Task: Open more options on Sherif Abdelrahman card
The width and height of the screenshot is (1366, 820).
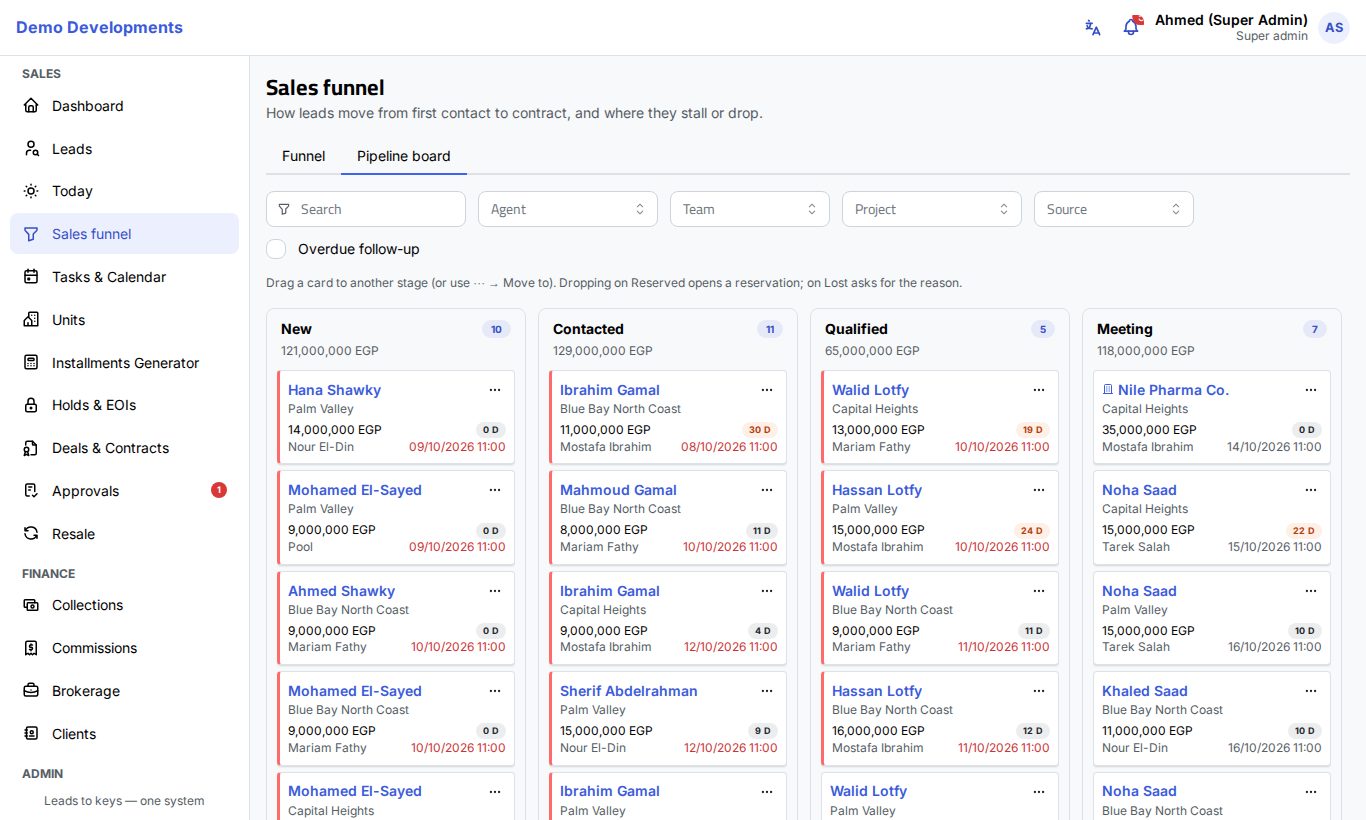Action: pyautogui.click(x=767, y=691)
